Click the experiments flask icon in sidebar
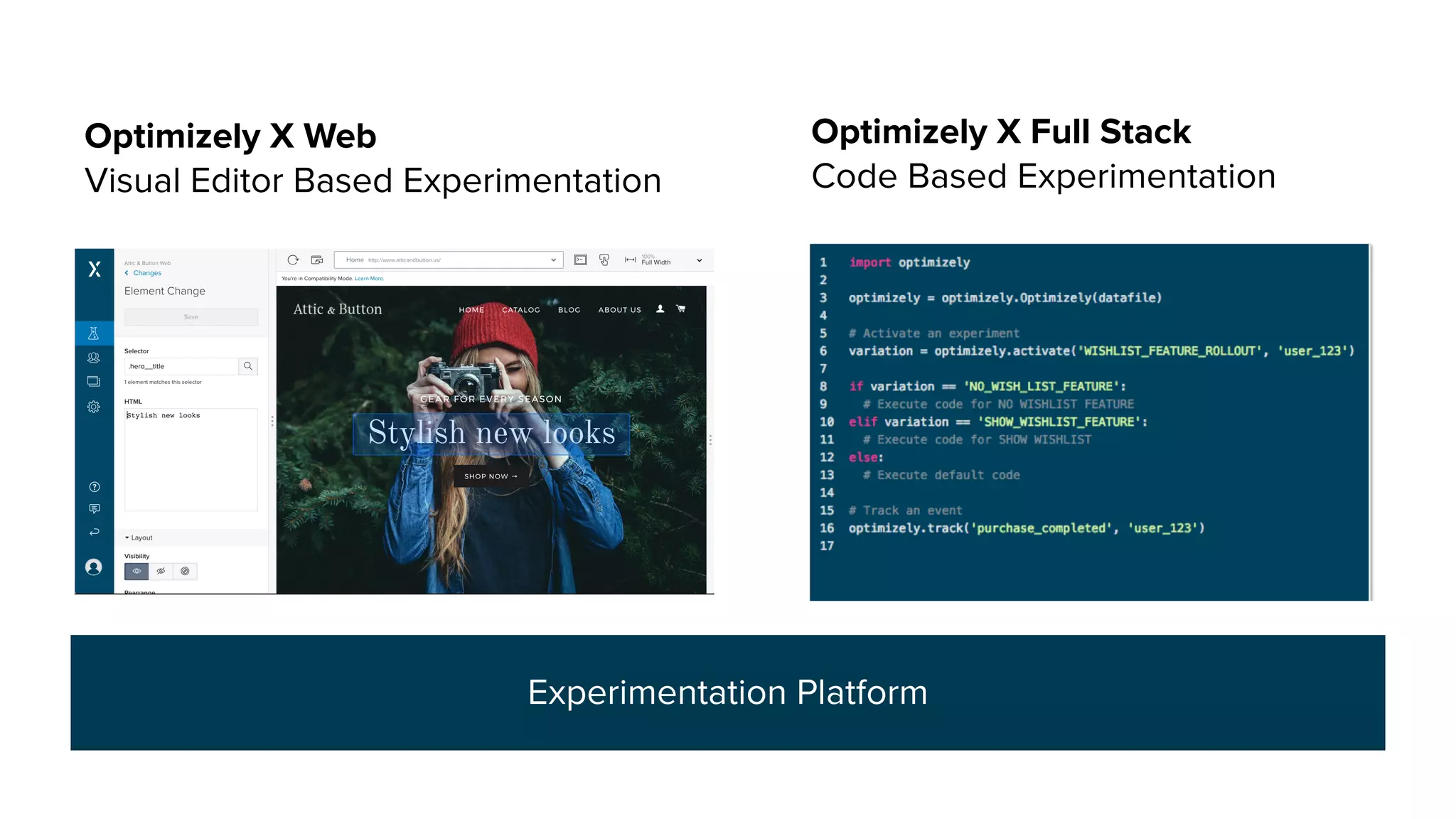Viewport: 1456px width, 819px height. (93, 333)
